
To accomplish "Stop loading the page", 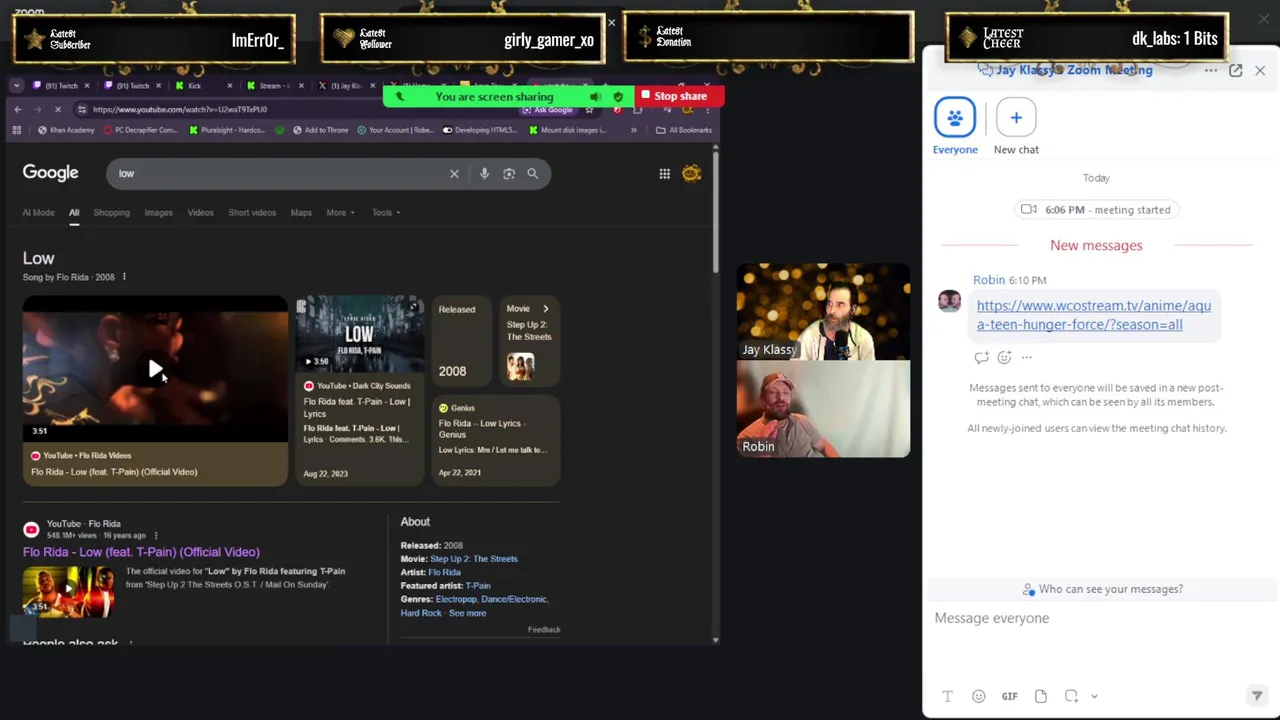I will [x=58, y=109].
